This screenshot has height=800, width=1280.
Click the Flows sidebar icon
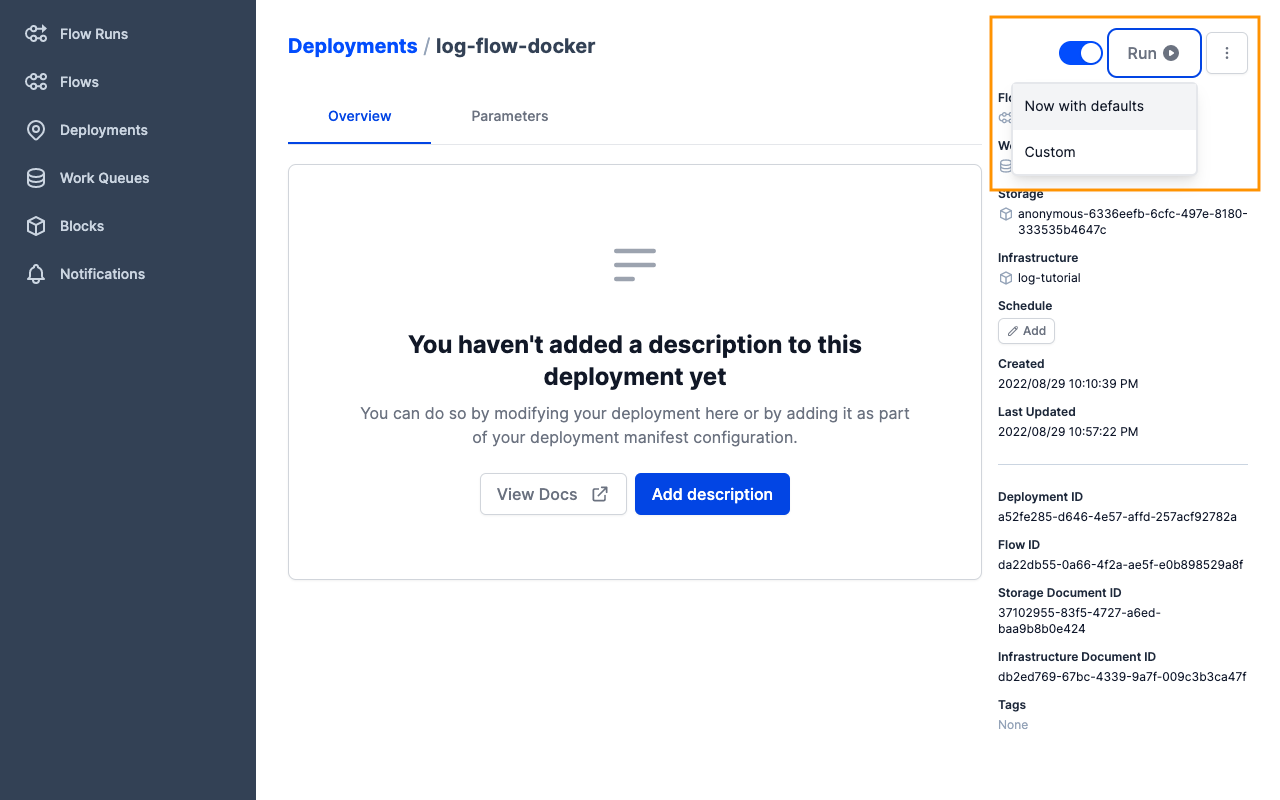(x=36, y=82)
